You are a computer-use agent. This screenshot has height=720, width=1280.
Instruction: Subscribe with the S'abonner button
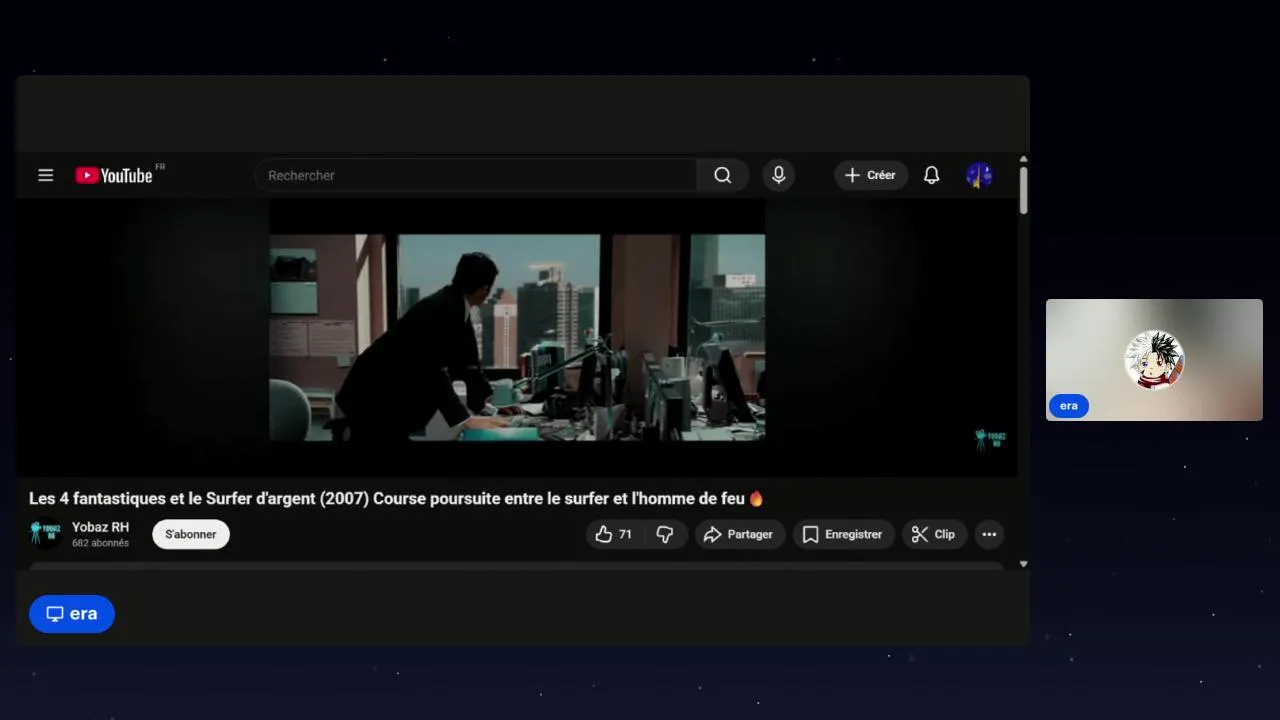[x=191, y=534]
